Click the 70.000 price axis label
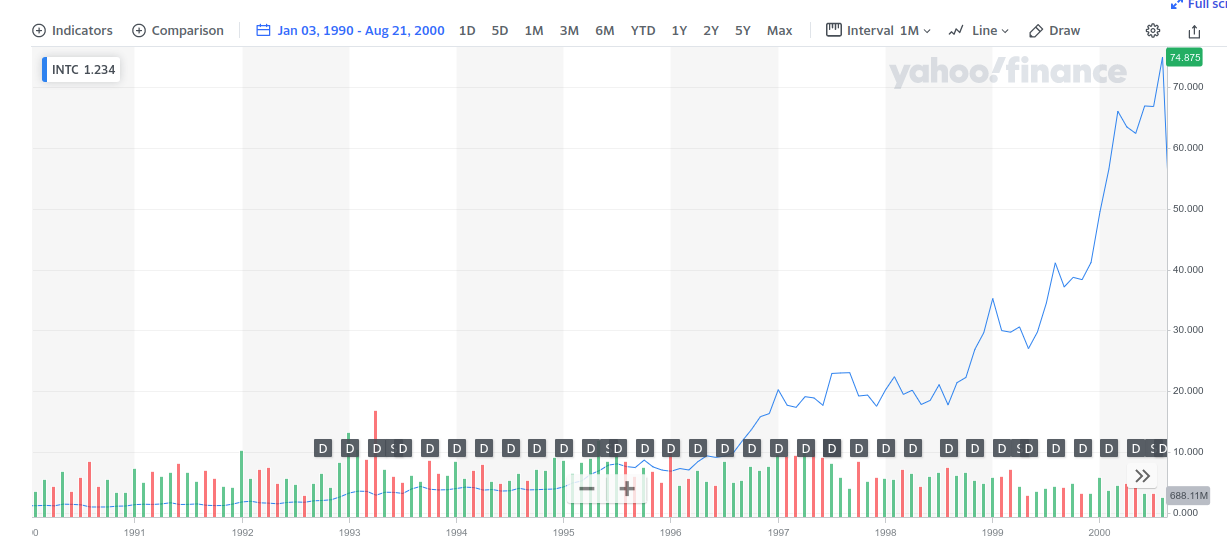 pos(1187,87)
